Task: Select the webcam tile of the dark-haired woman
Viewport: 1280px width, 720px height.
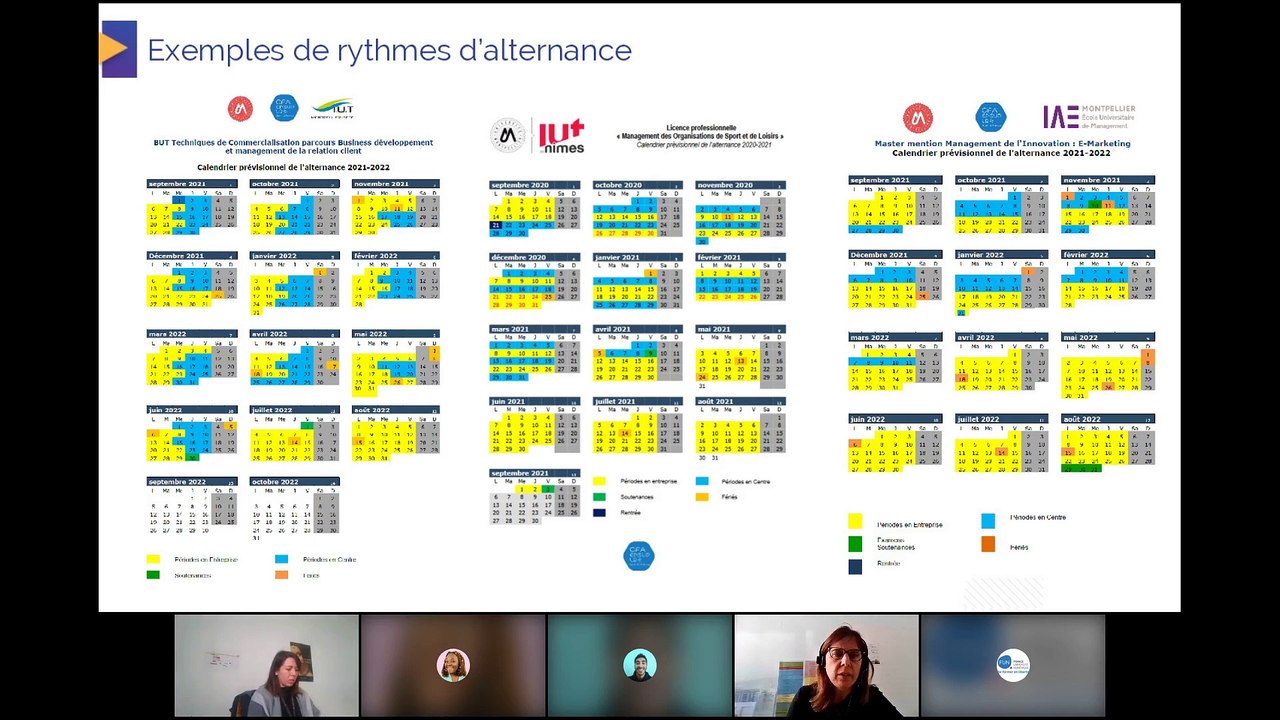Action: tap(266, 665)
